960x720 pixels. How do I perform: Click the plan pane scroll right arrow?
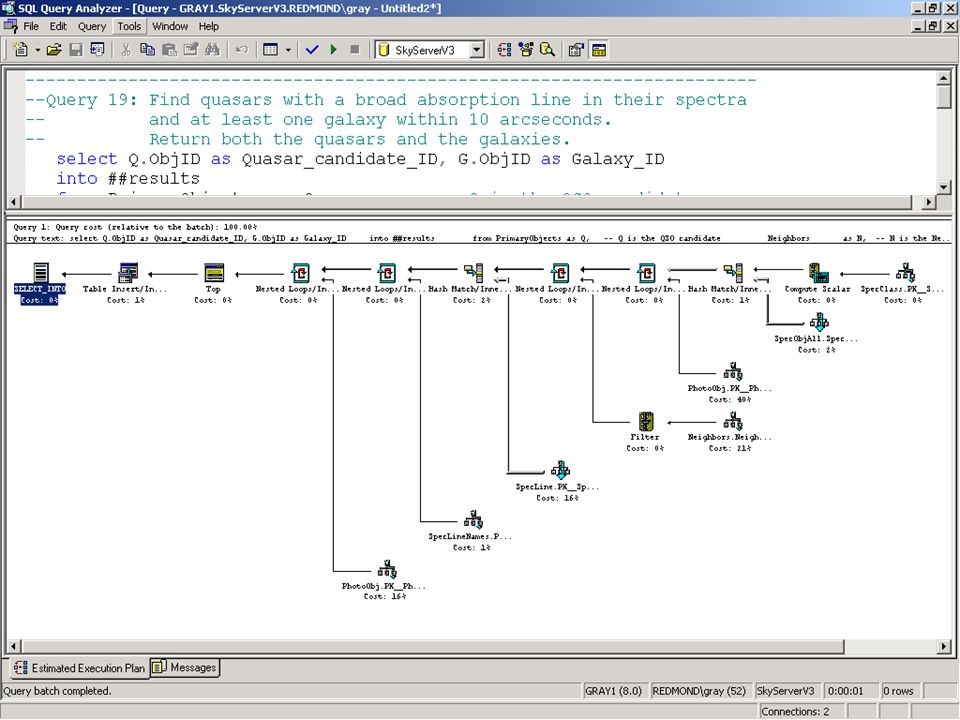pos(943,647)
